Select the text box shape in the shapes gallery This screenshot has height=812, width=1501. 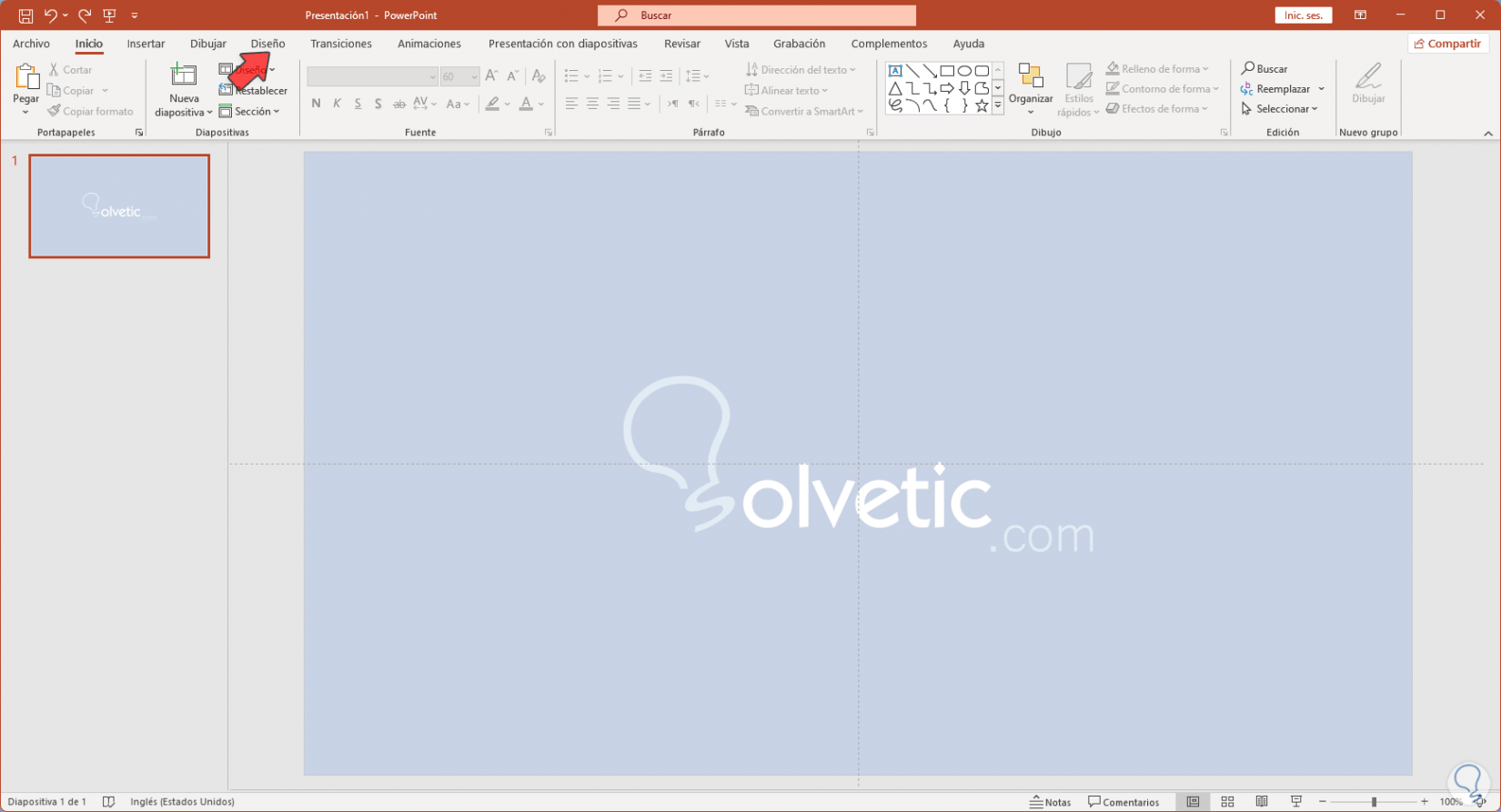point(895,71)
